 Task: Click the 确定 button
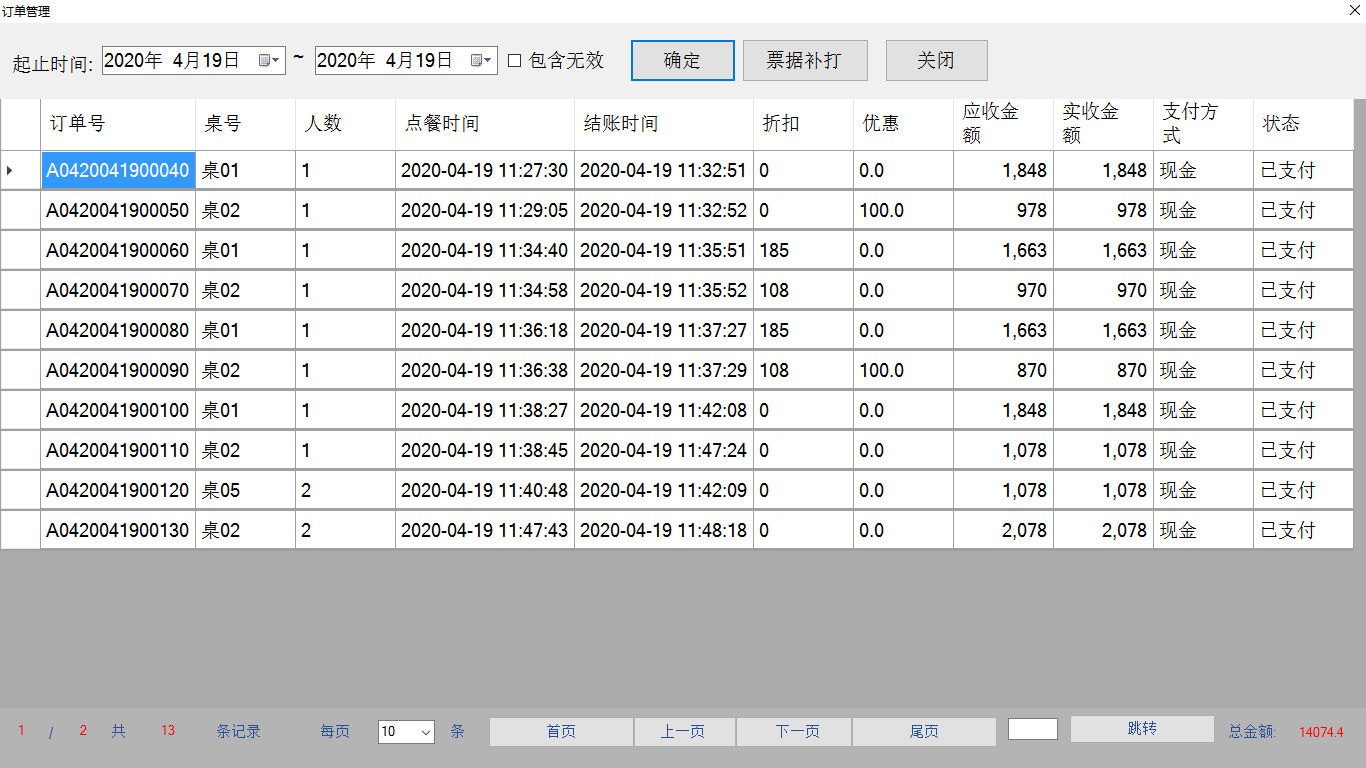(x=683, y=60)
